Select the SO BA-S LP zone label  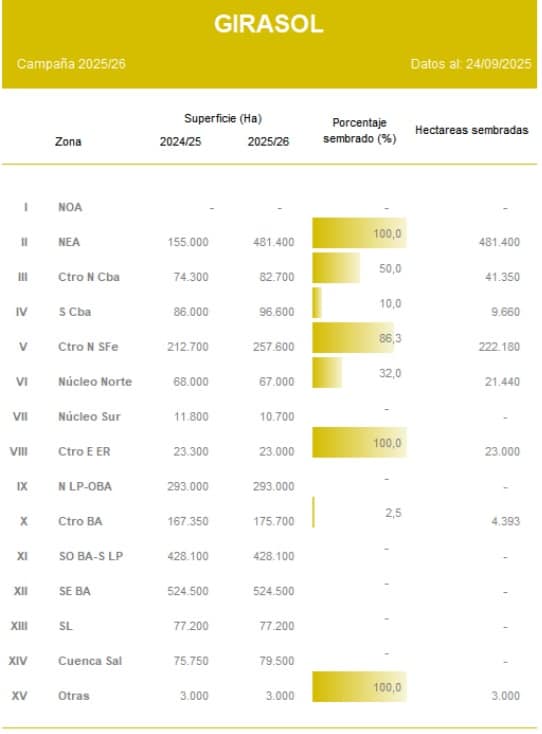click(91, 556)
